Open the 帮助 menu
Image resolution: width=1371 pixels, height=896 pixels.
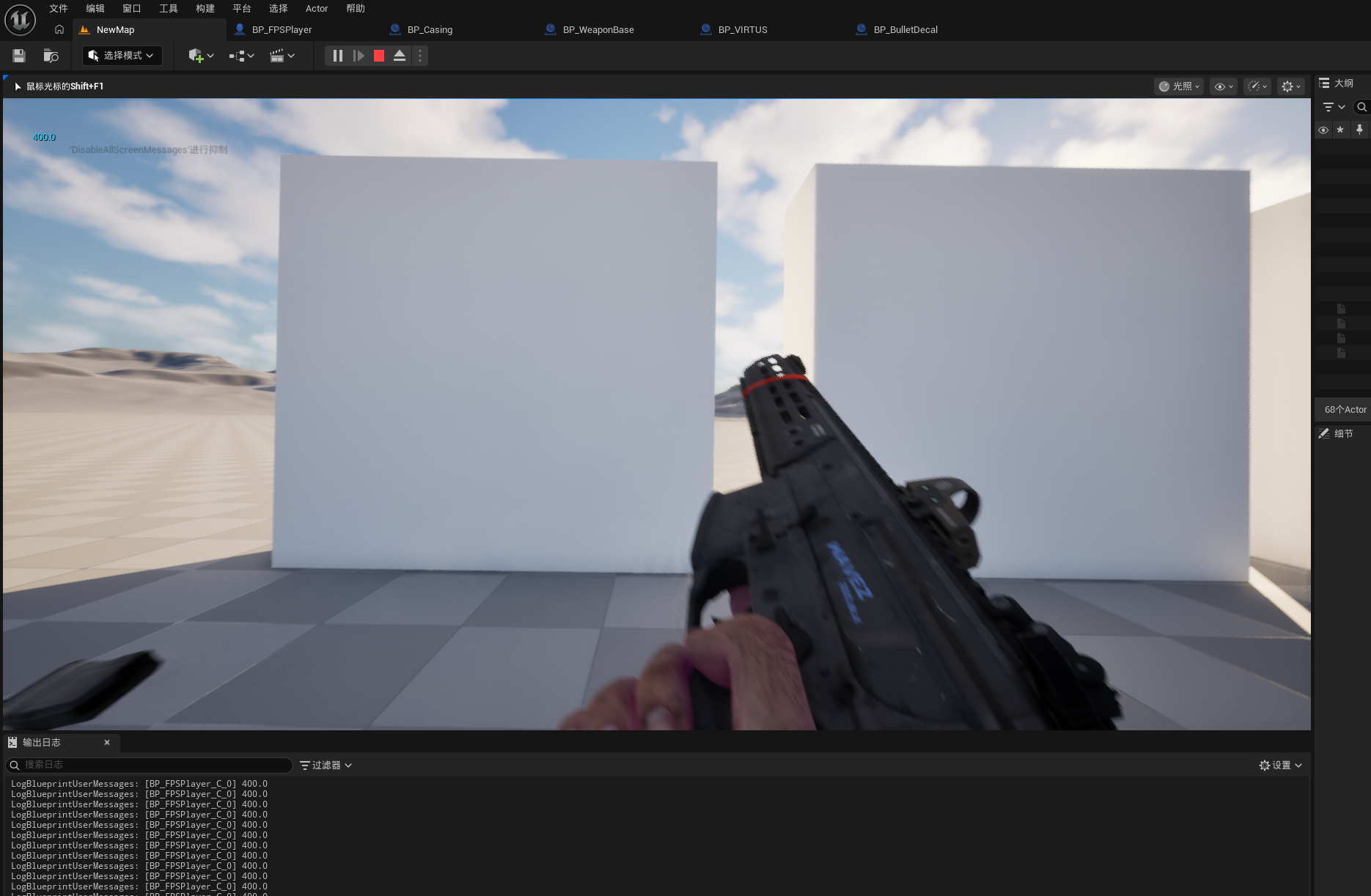tap(356, 9)
